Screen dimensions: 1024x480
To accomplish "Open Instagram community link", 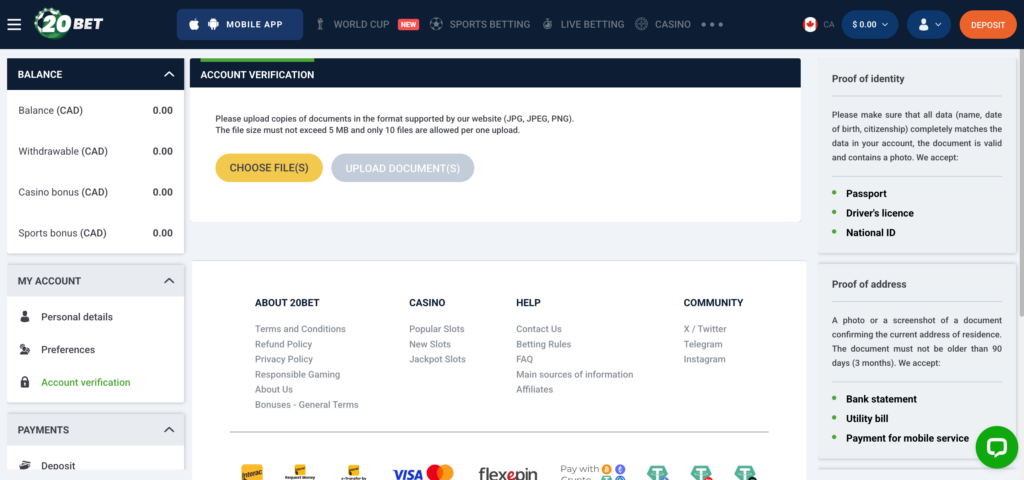I will pos(705,359).
